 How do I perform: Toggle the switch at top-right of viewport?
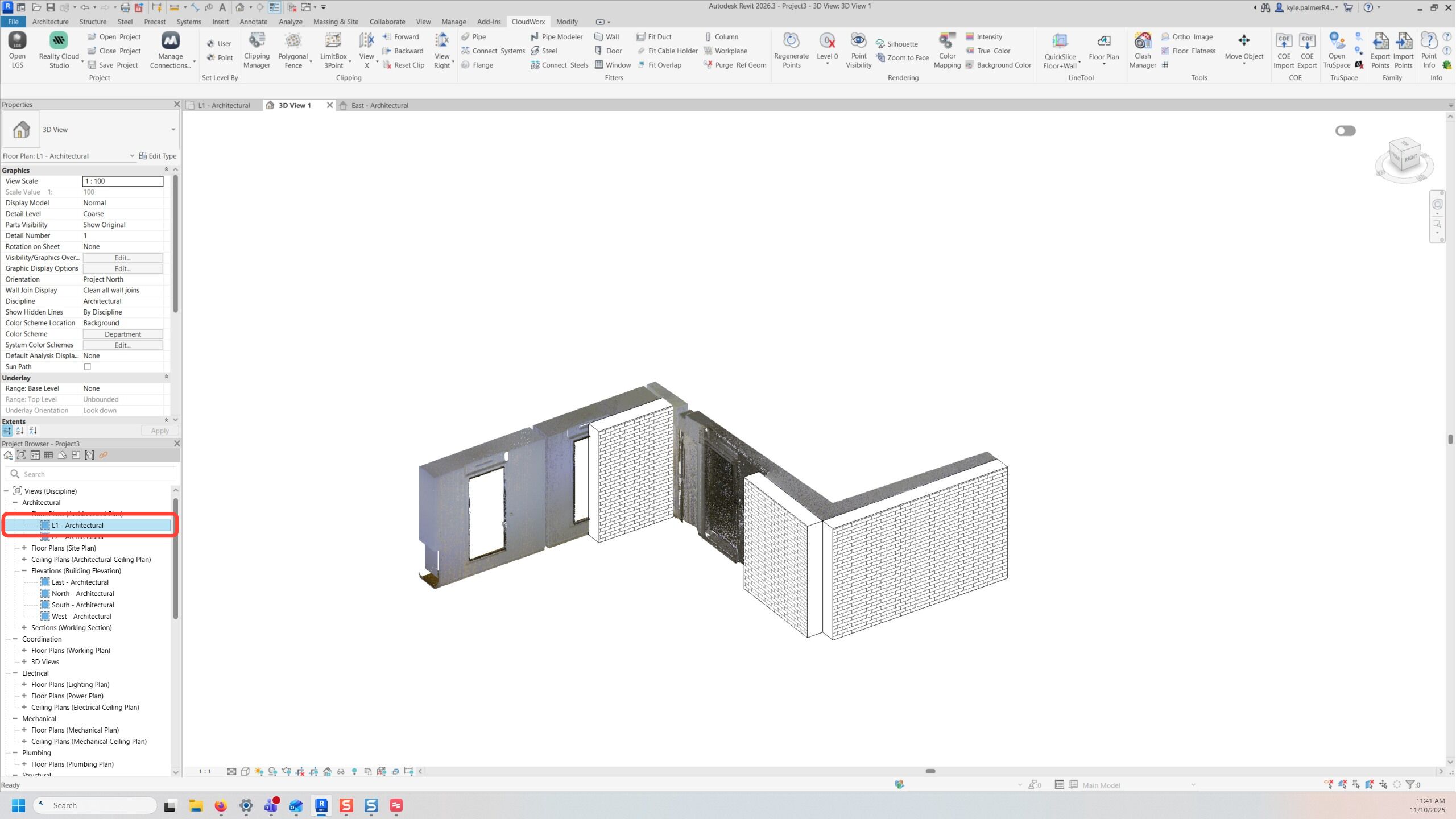click(1345, 131)
